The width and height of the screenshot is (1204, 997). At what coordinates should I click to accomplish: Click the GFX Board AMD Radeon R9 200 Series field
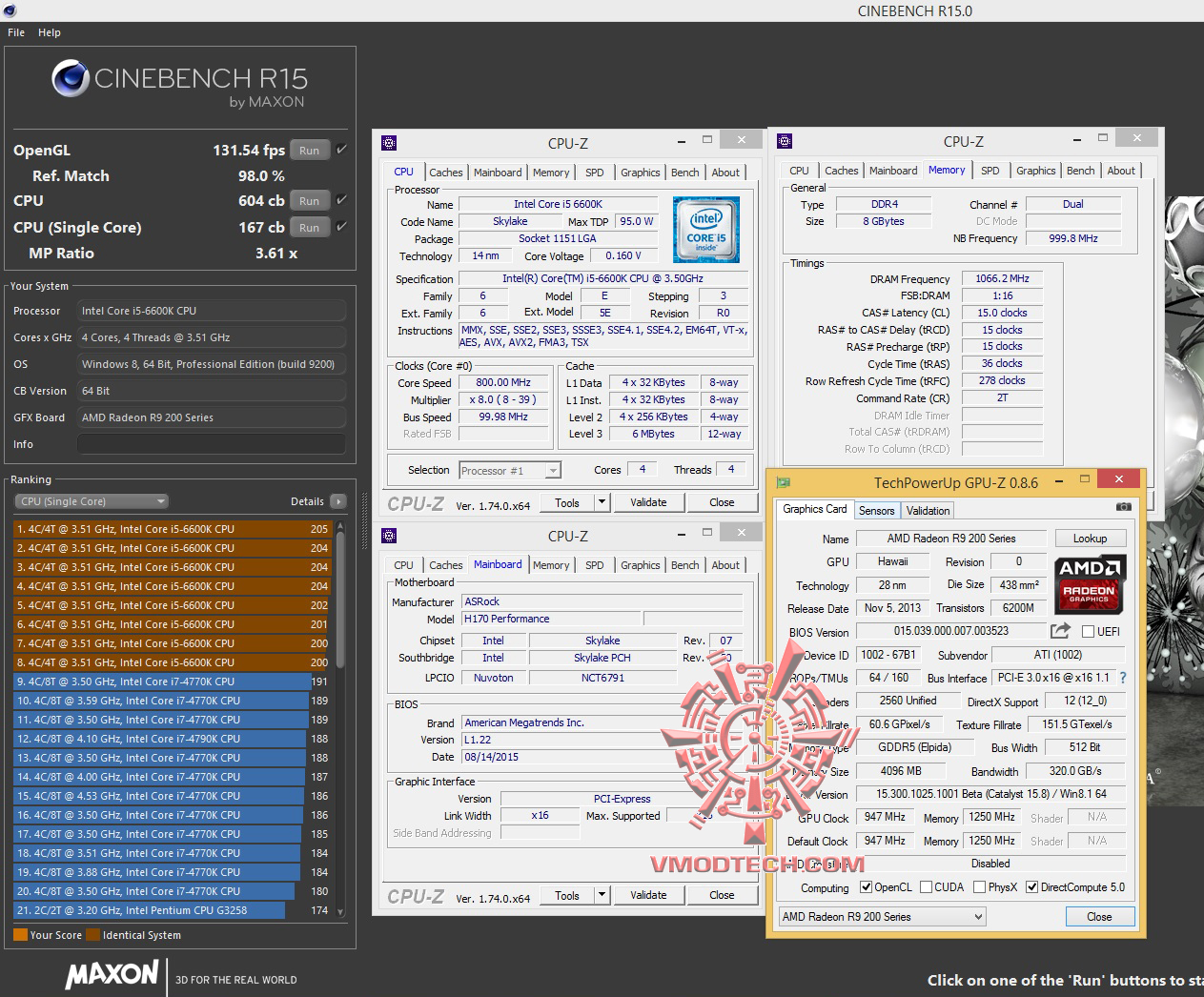click(x=212, y=417)
